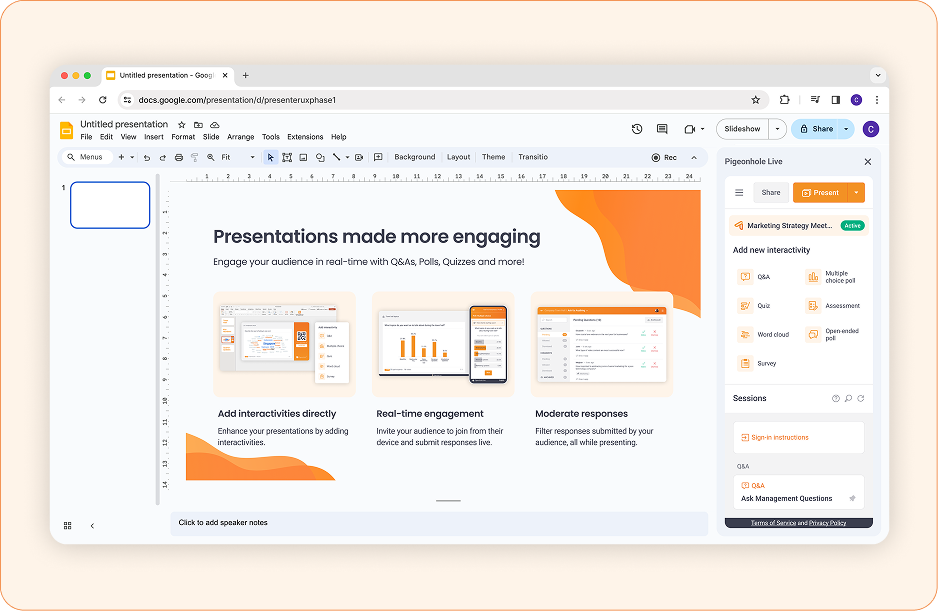Add an Open-ended poll
This screenshot has height=611, width=938.
point(833,335)
